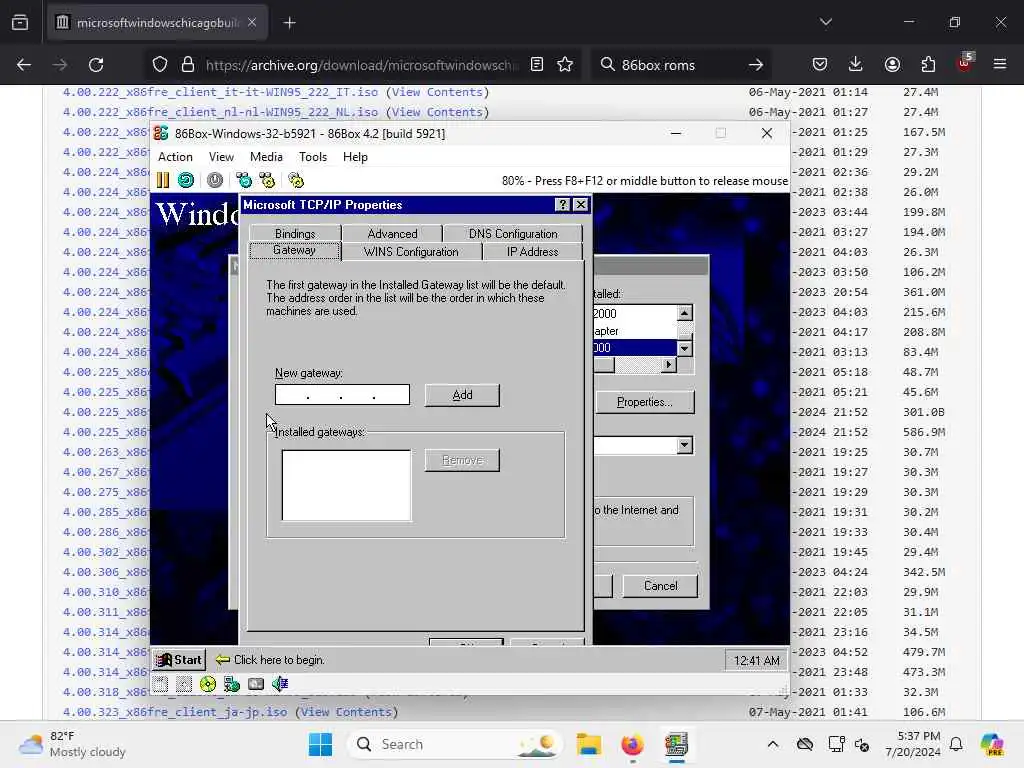This screenshot has height=768, width=1024.
Task: Open Firefox account icon
Action: (x=892, y=65)
